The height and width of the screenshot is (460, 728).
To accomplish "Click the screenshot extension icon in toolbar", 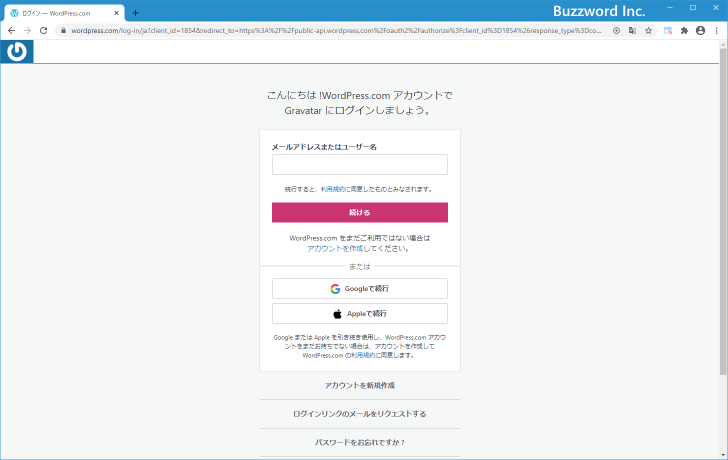I will coord(668,31).
